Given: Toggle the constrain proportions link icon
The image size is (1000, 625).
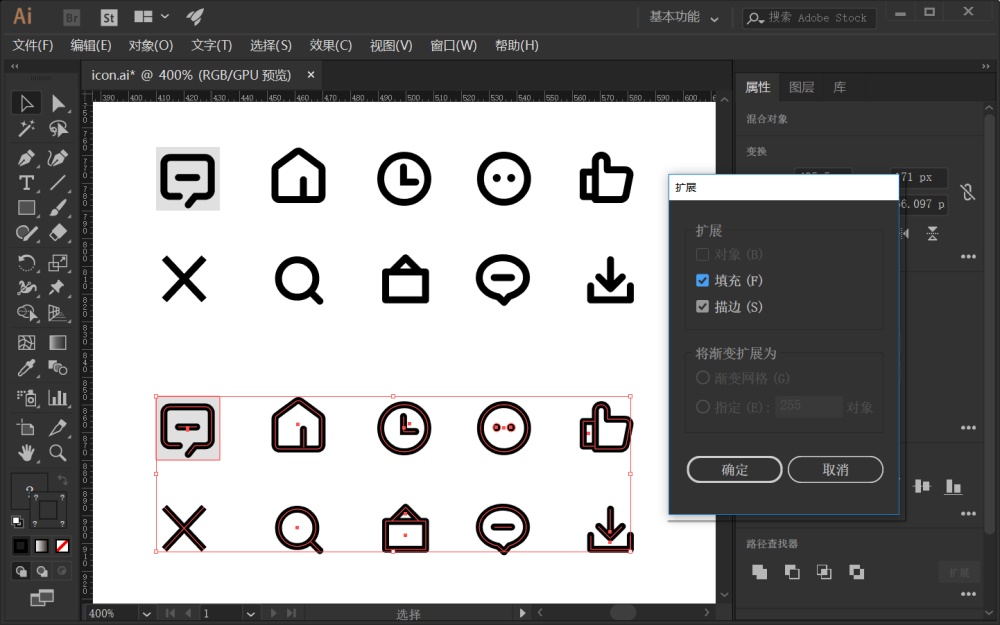Looking at the screenshot, I should tap(967, 191).
